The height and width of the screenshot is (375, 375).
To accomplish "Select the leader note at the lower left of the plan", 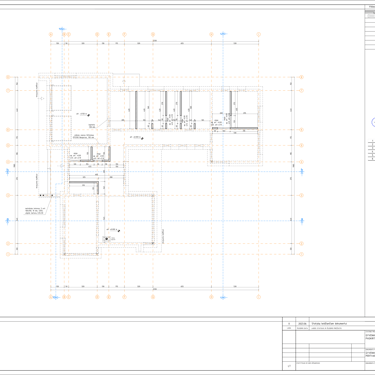I will click(x=34, y=211).
